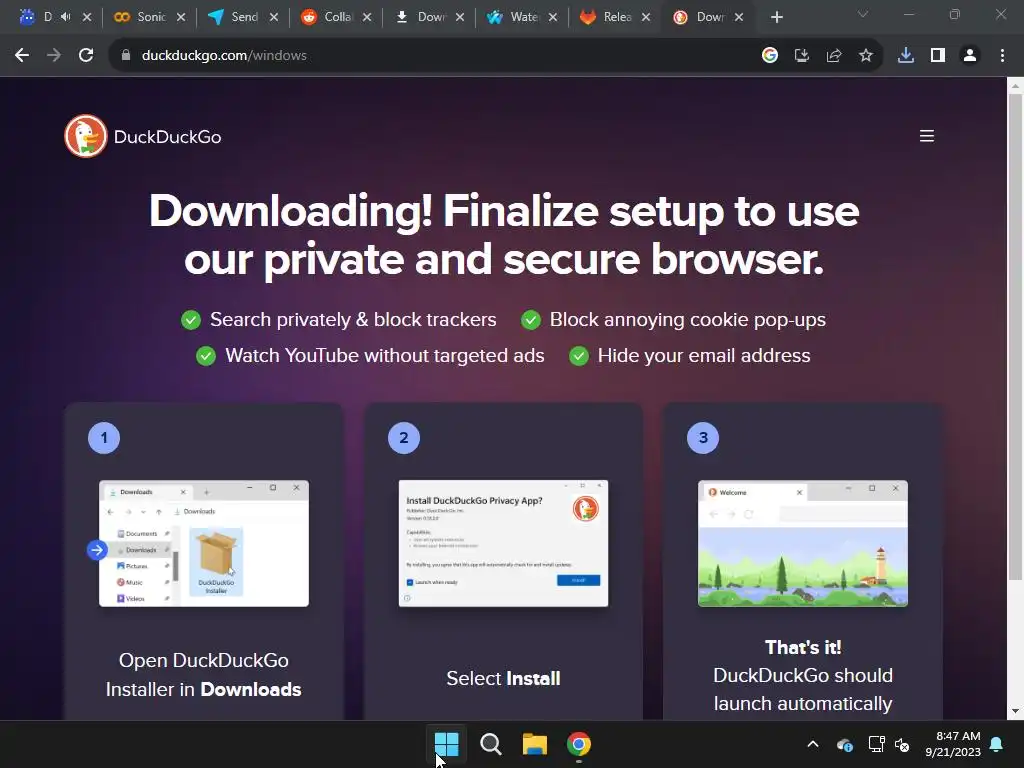This screenshot has width=1024, height=768.
Task: Click the DuckDuckGo wordmark text
Action: tap(167, 137)
